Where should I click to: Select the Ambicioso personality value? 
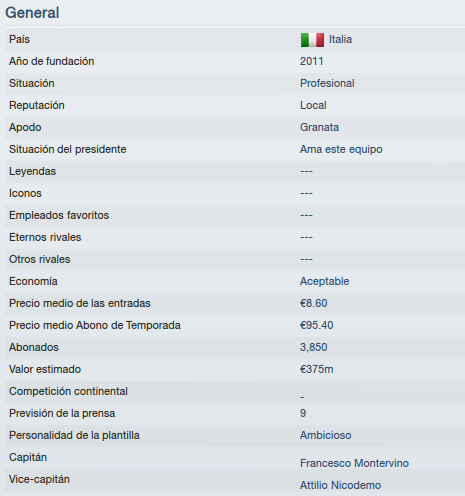(326, 435)
